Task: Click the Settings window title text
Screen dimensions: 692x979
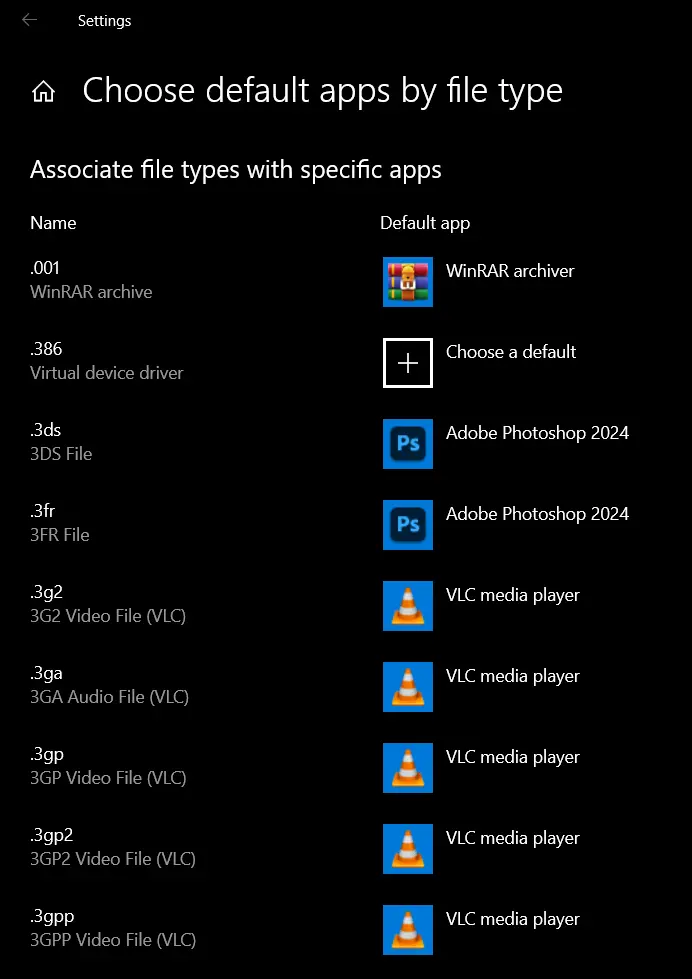Action: pyautogui.click(x=104, y=21)
